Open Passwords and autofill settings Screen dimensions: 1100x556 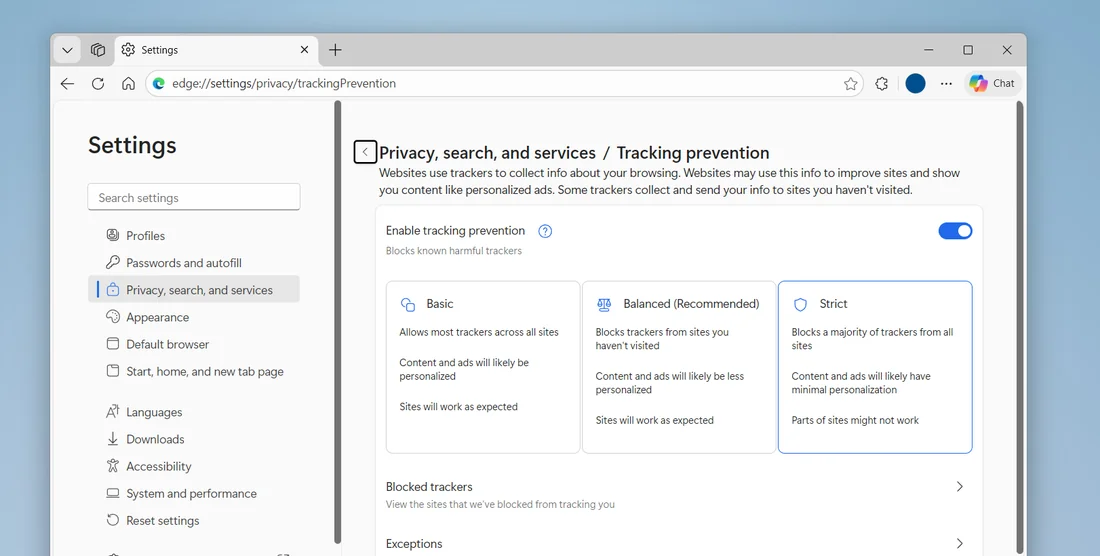[194, 263]
